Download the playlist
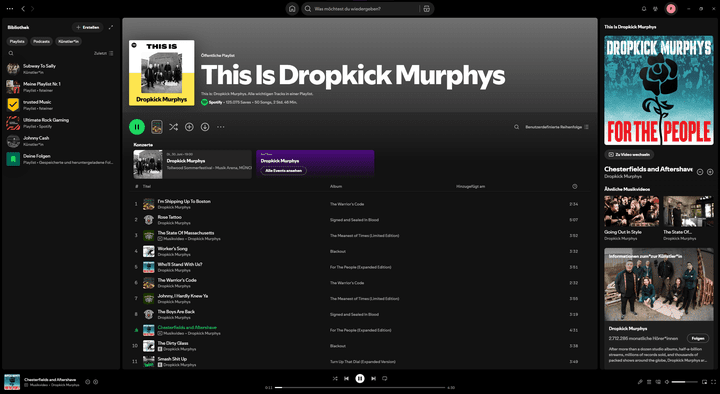The image size is (720, 394). 205,127
